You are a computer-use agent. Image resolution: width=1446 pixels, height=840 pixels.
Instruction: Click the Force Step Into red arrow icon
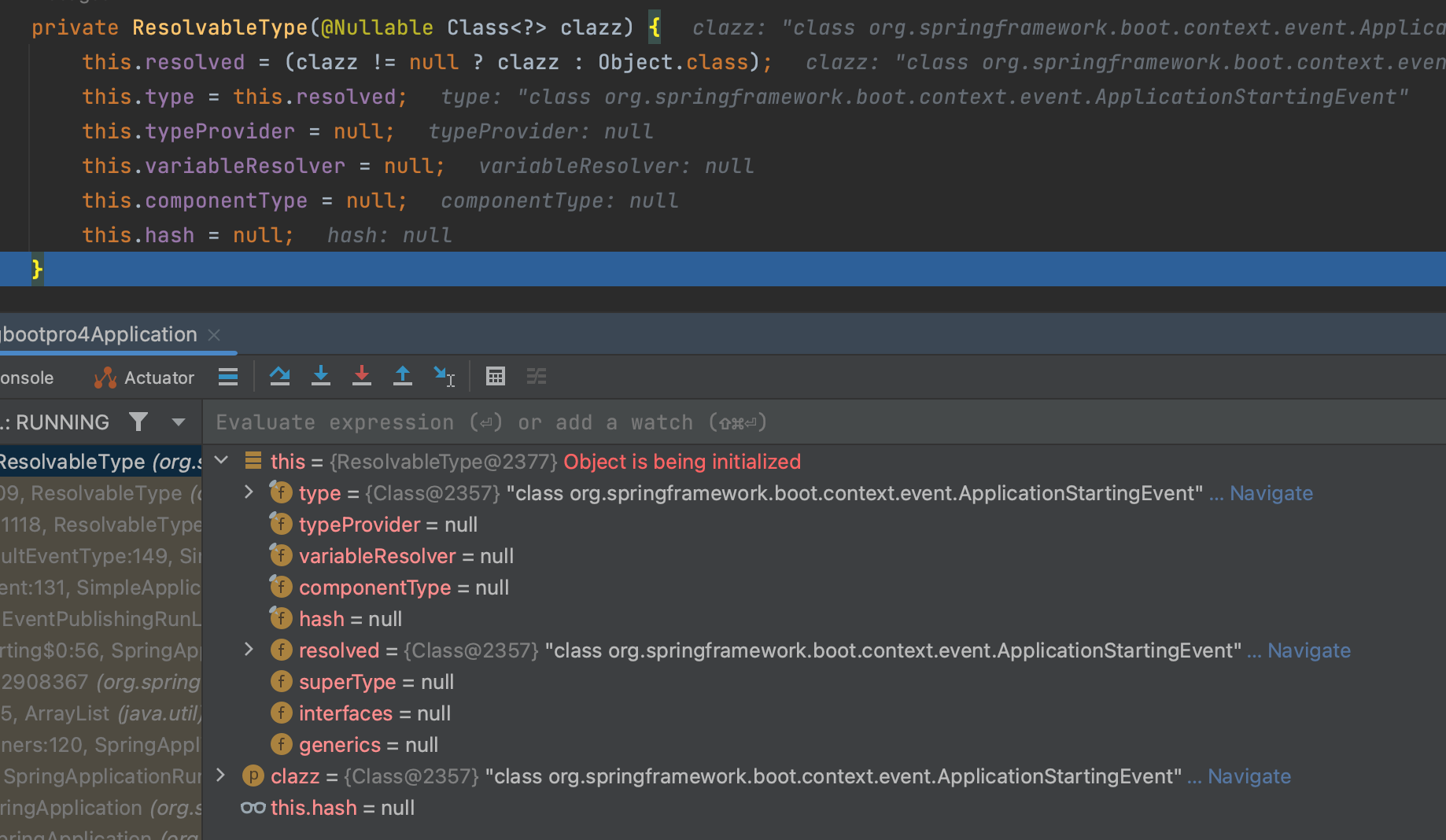362,377
